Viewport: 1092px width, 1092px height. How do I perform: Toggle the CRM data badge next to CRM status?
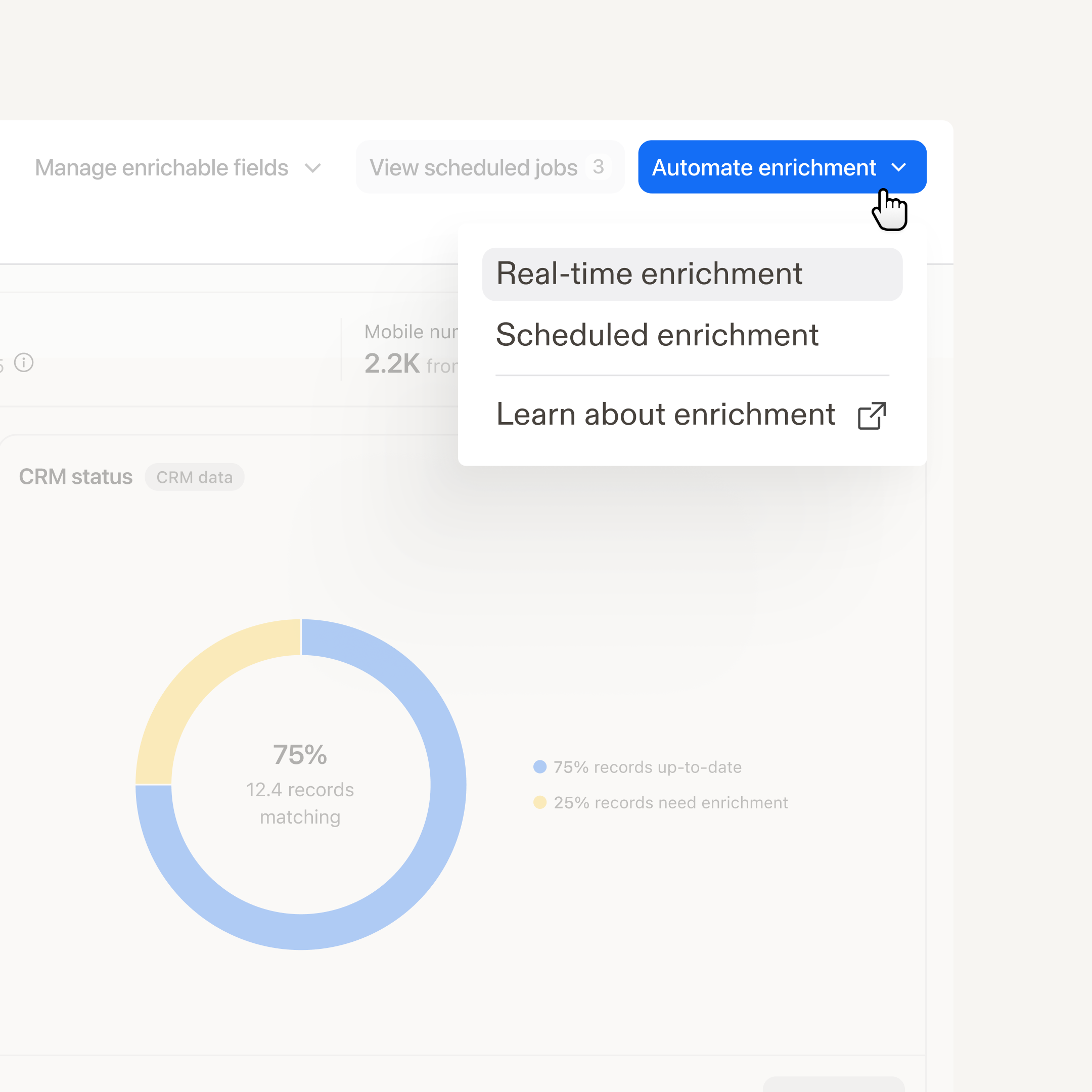point(195,476)
